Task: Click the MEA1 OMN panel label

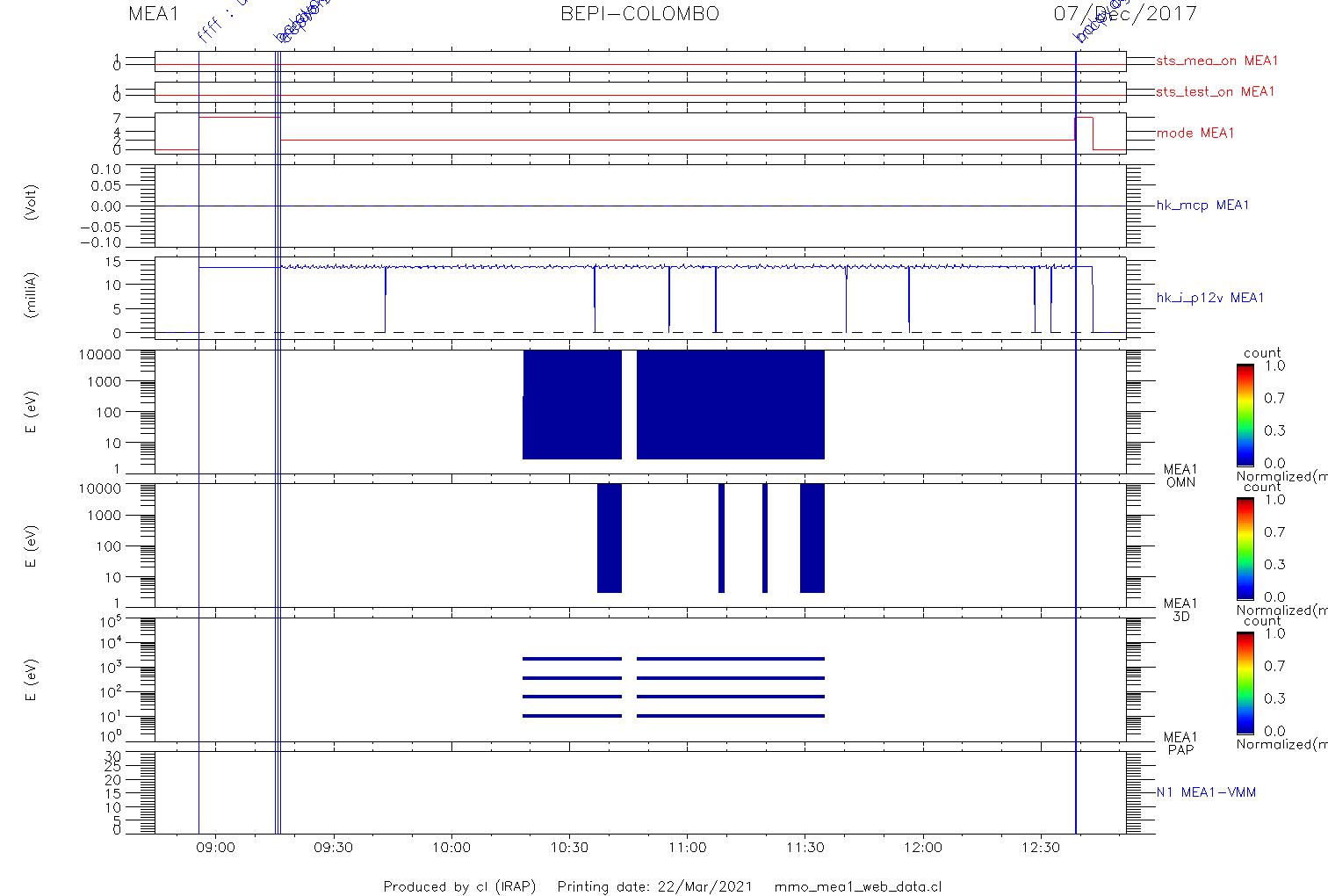Action: (x=1180, y=476)
